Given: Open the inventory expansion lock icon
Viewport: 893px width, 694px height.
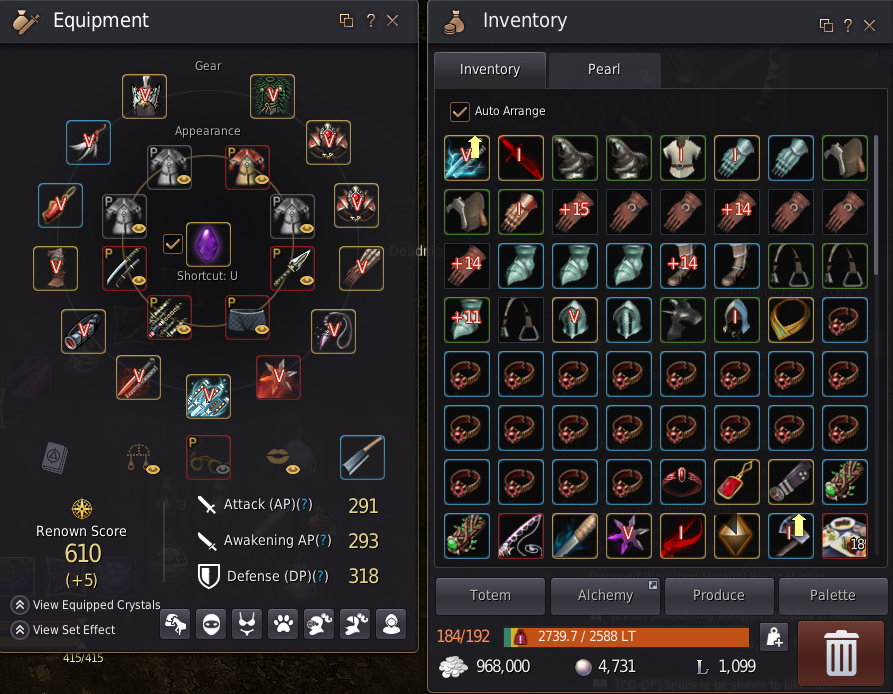Looking at the screenshot, I should point(775,637).
